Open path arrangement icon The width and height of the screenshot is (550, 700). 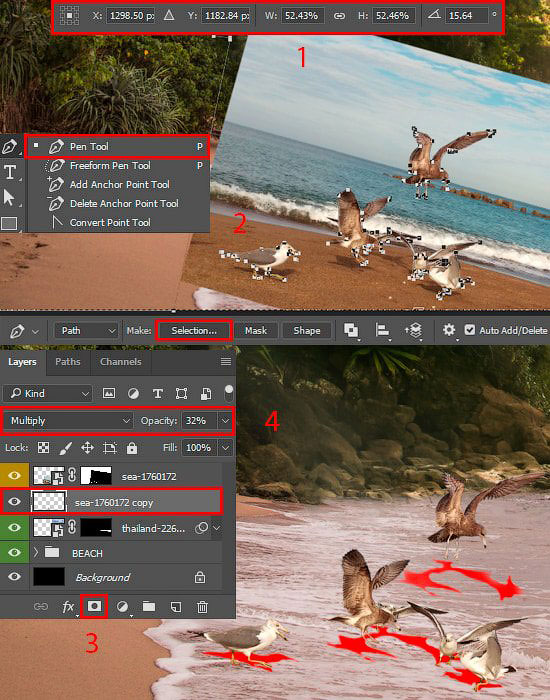coord(413,331)
